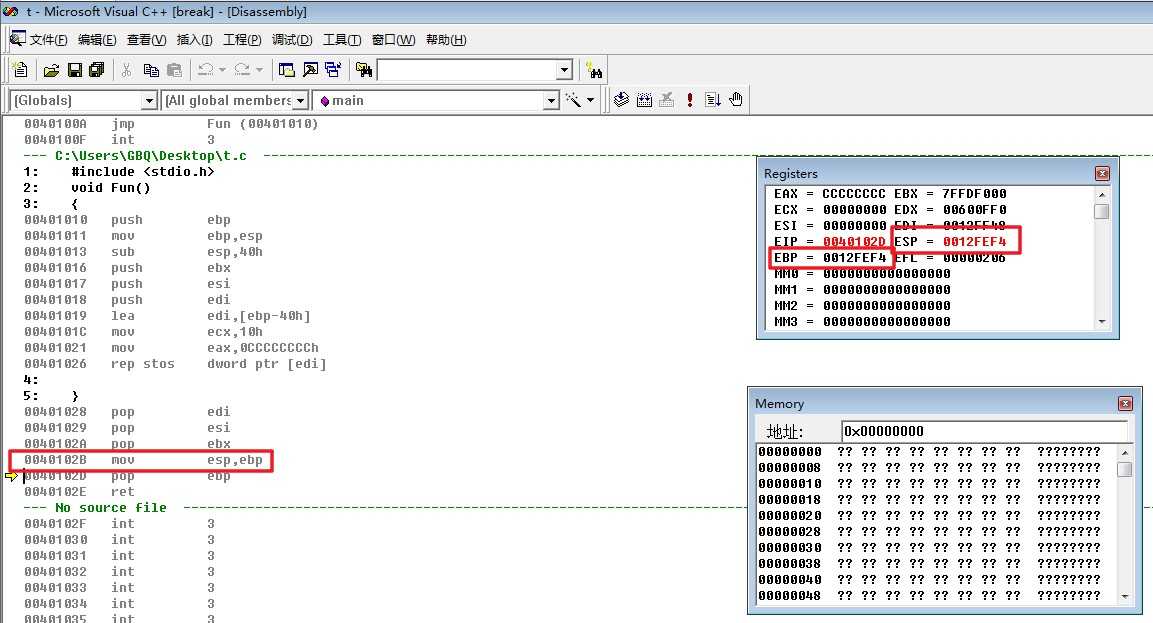Toggle the Output window icon
Image resolution: width=1153 pixels, height=623 pixels.
pyautogui.click(x=310, y=70)
